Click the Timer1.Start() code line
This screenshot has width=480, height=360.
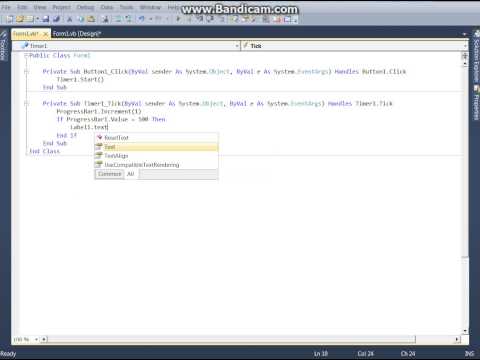80,79
